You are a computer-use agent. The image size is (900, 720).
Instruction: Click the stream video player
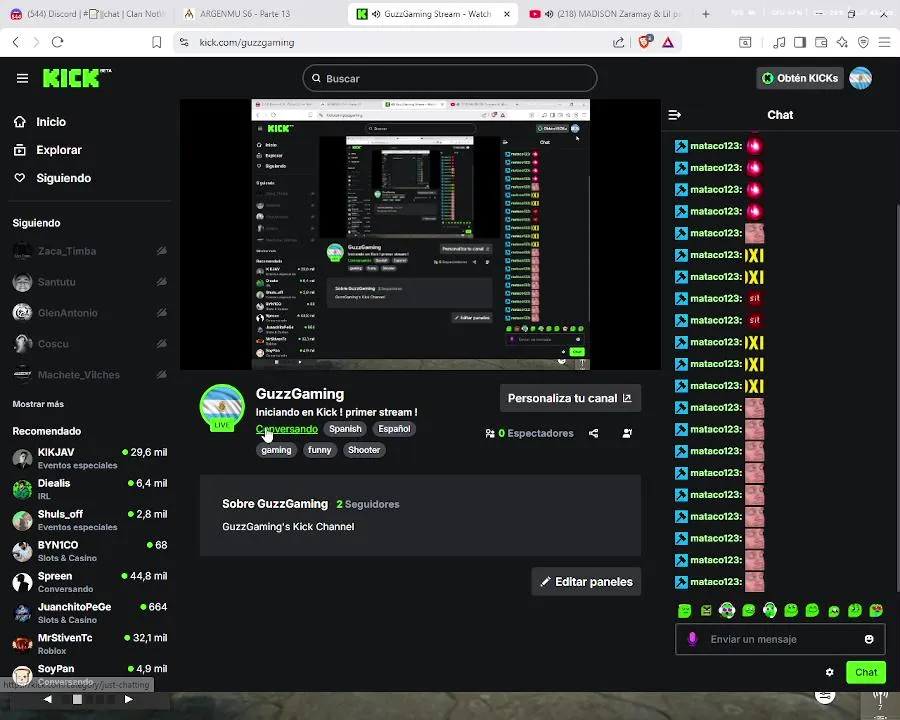(x=420, y=234)
